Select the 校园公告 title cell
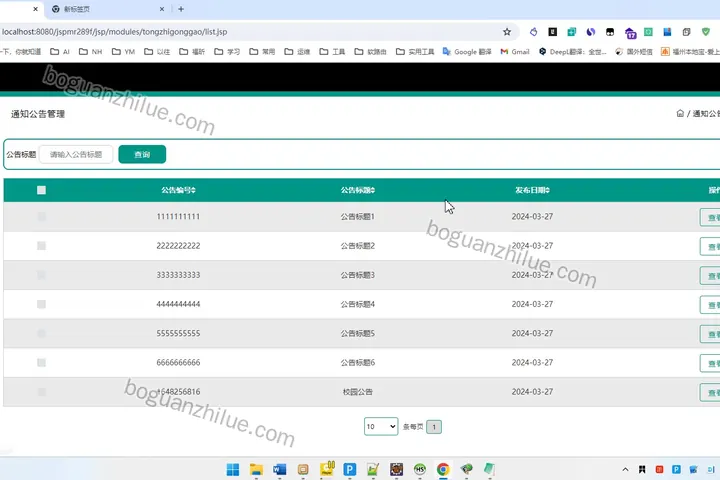Viewport: 720px width, 480px height. tap(358, 392)
